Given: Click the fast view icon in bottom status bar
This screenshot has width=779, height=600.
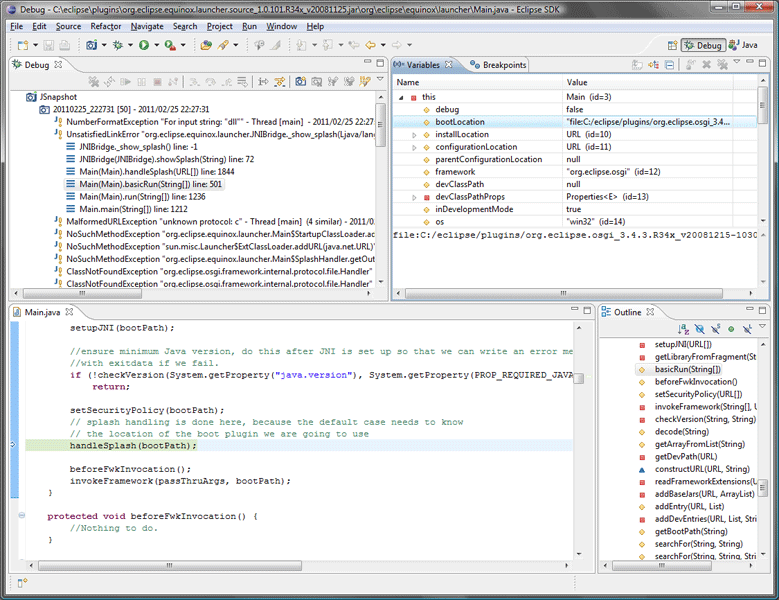Looking at the screenshot, I should [x=22, y=583].
